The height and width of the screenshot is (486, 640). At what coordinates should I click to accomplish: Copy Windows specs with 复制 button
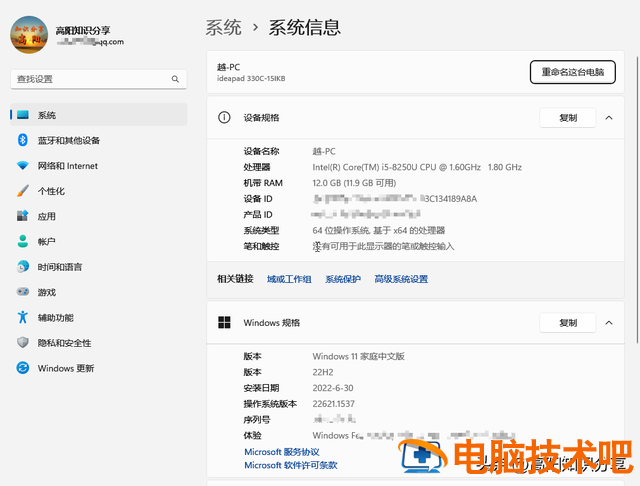[x=568, y=323]
